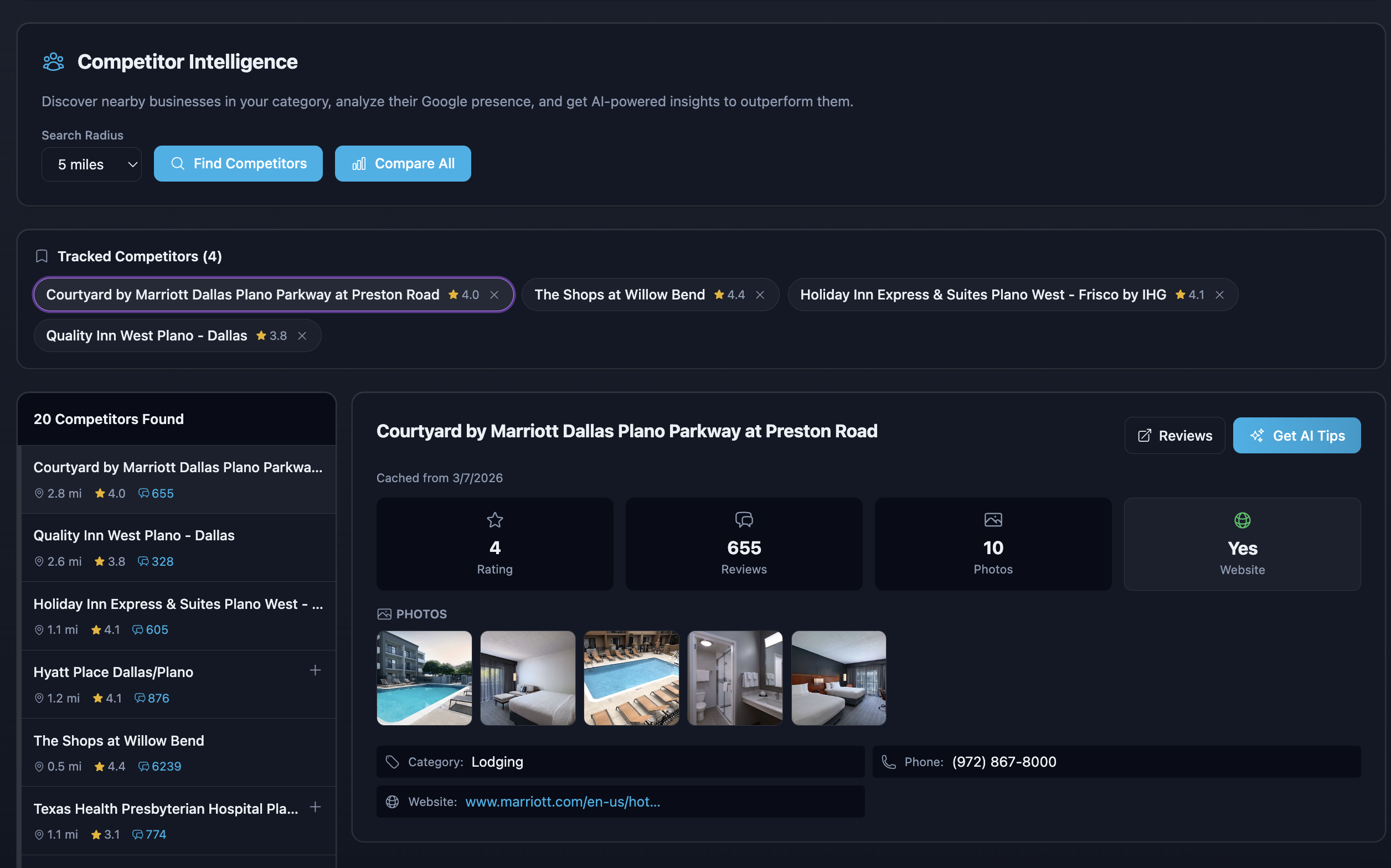Click the 655 reviews count under Courtyard row

(162, 493)
